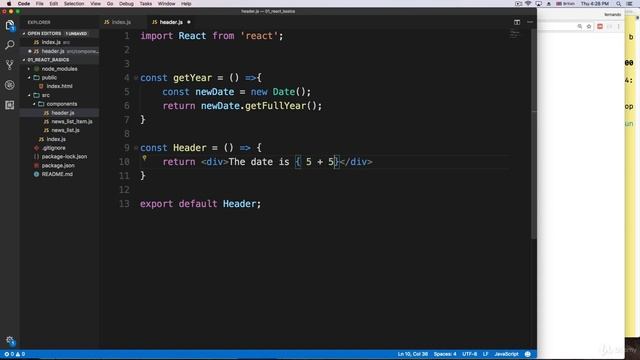Click the zoom magnifier in browser address bar
Screen dimensions: 640x360
click(580, 27)
